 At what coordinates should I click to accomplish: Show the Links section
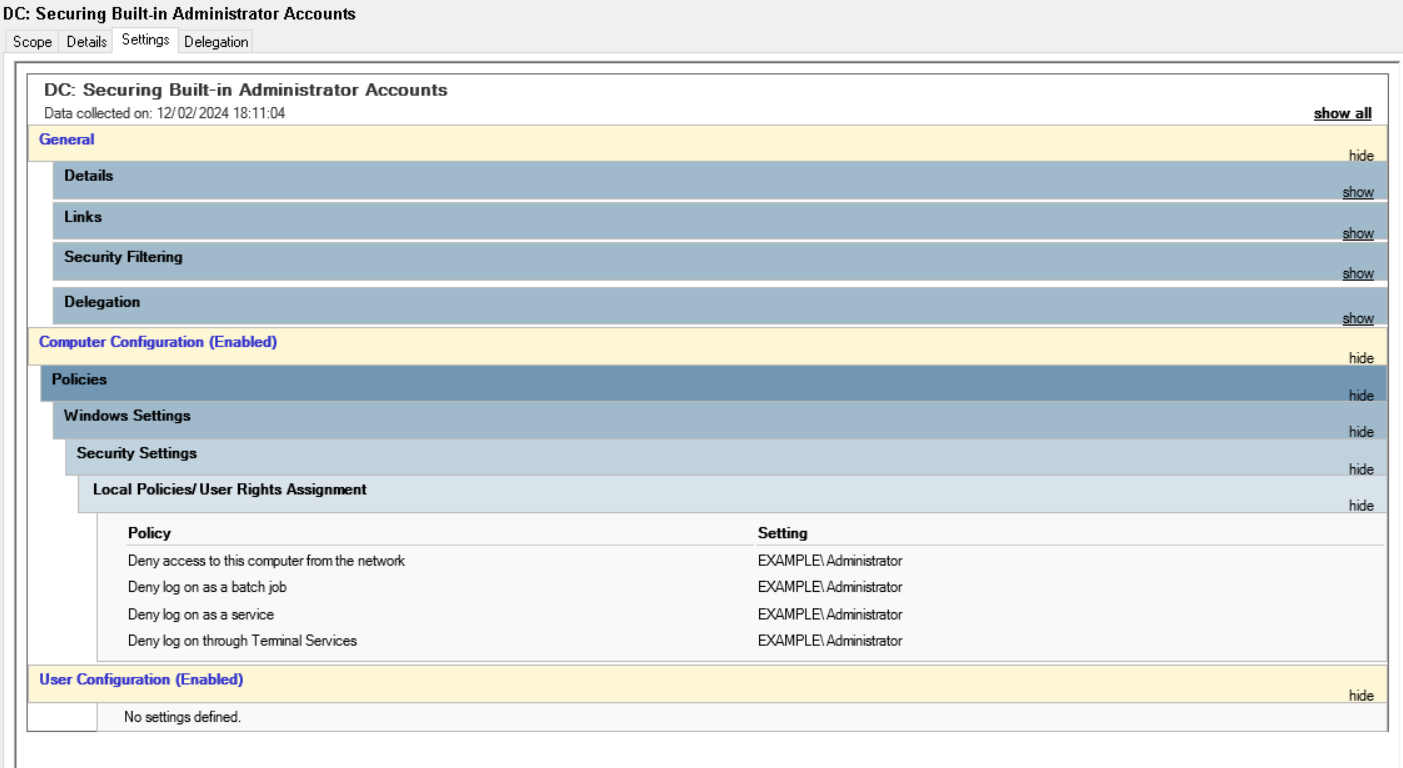1357,234
